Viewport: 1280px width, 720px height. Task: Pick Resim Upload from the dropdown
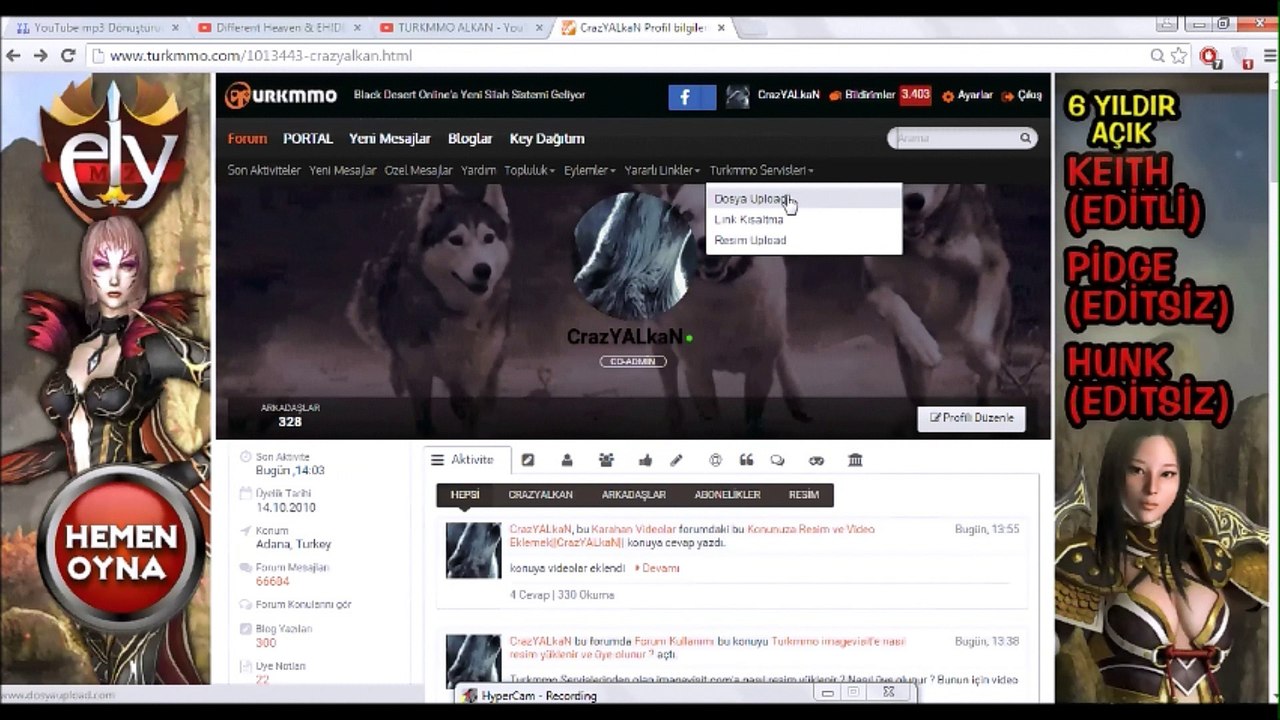(x=804, y=241)
